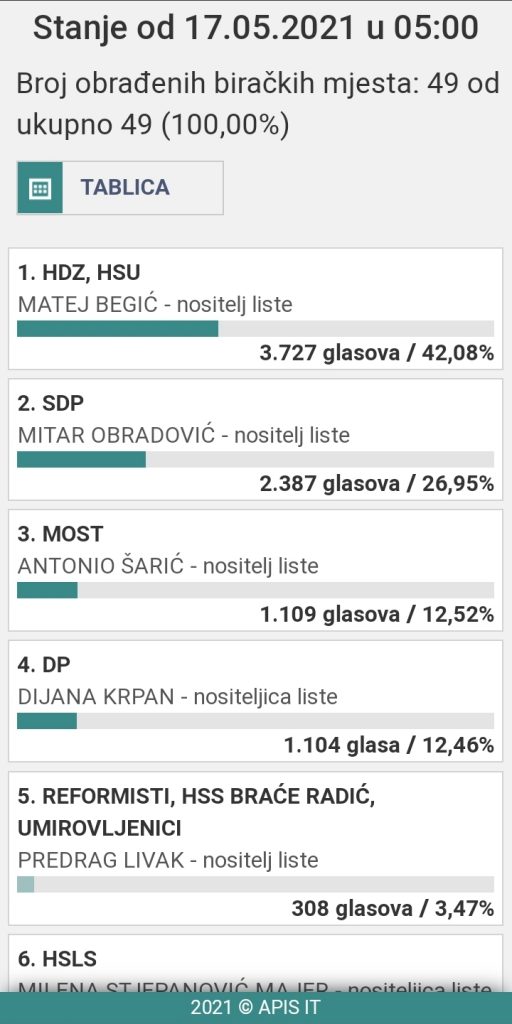Image resolution: width=512 pixels, height=1024 pixels.
Task: Click the SDP 26,95% progress bar
Action: point(255,459)
